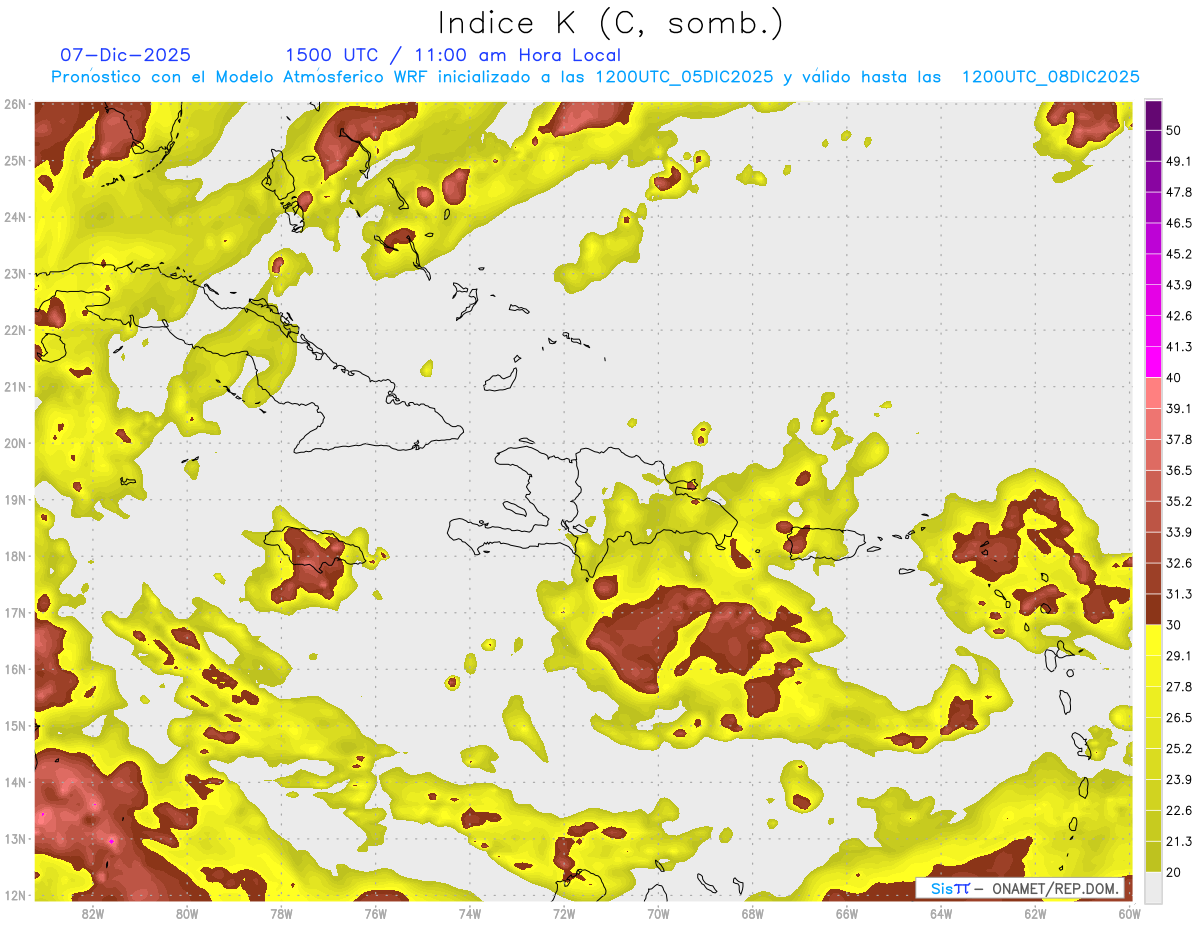Click the 26N latitude label
Screen dimensions: 1200x927
15,104
